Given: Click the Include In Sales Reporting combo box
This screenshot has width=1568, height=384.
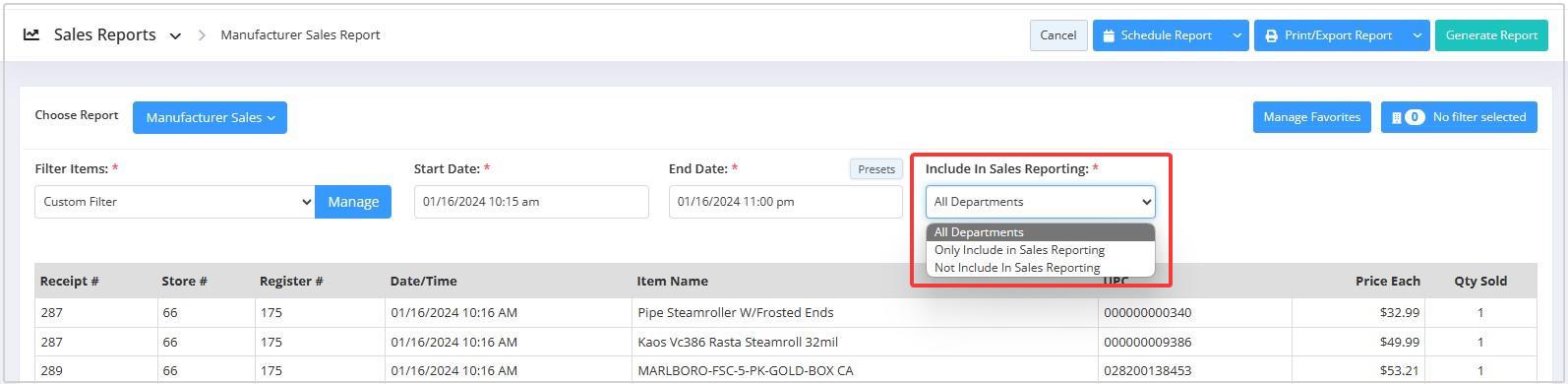Looking at the screenshot, I should click(x=1040, y=202).
